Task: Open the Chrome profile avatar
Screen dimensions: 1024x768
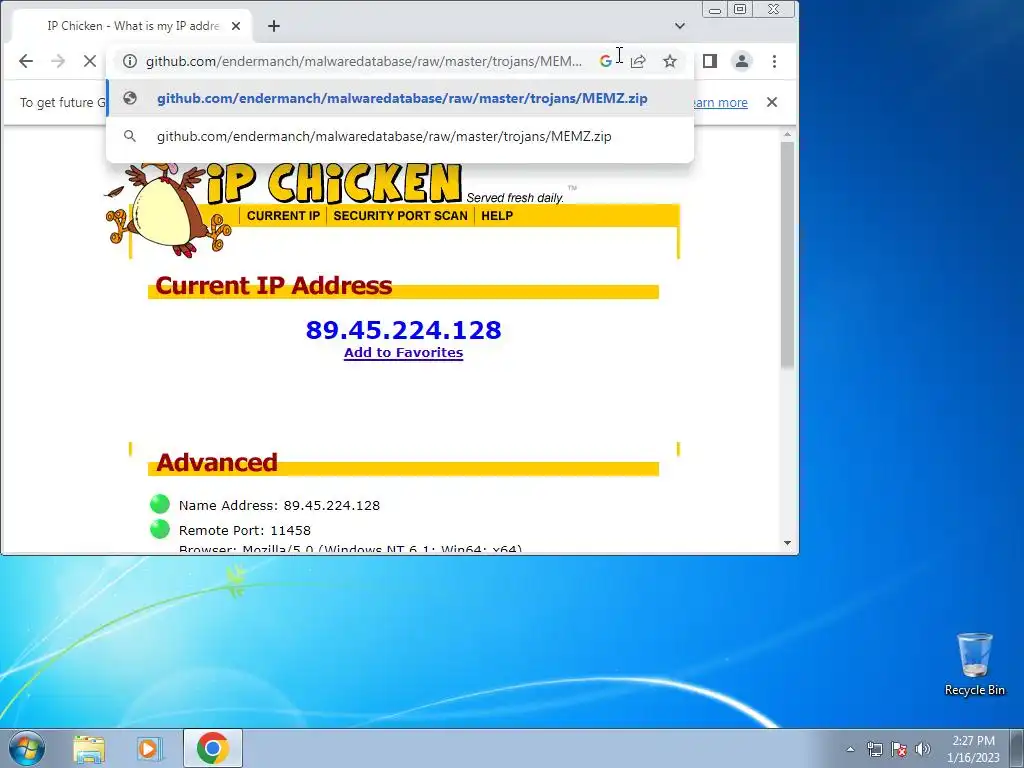Action: (x=742, y=61)
